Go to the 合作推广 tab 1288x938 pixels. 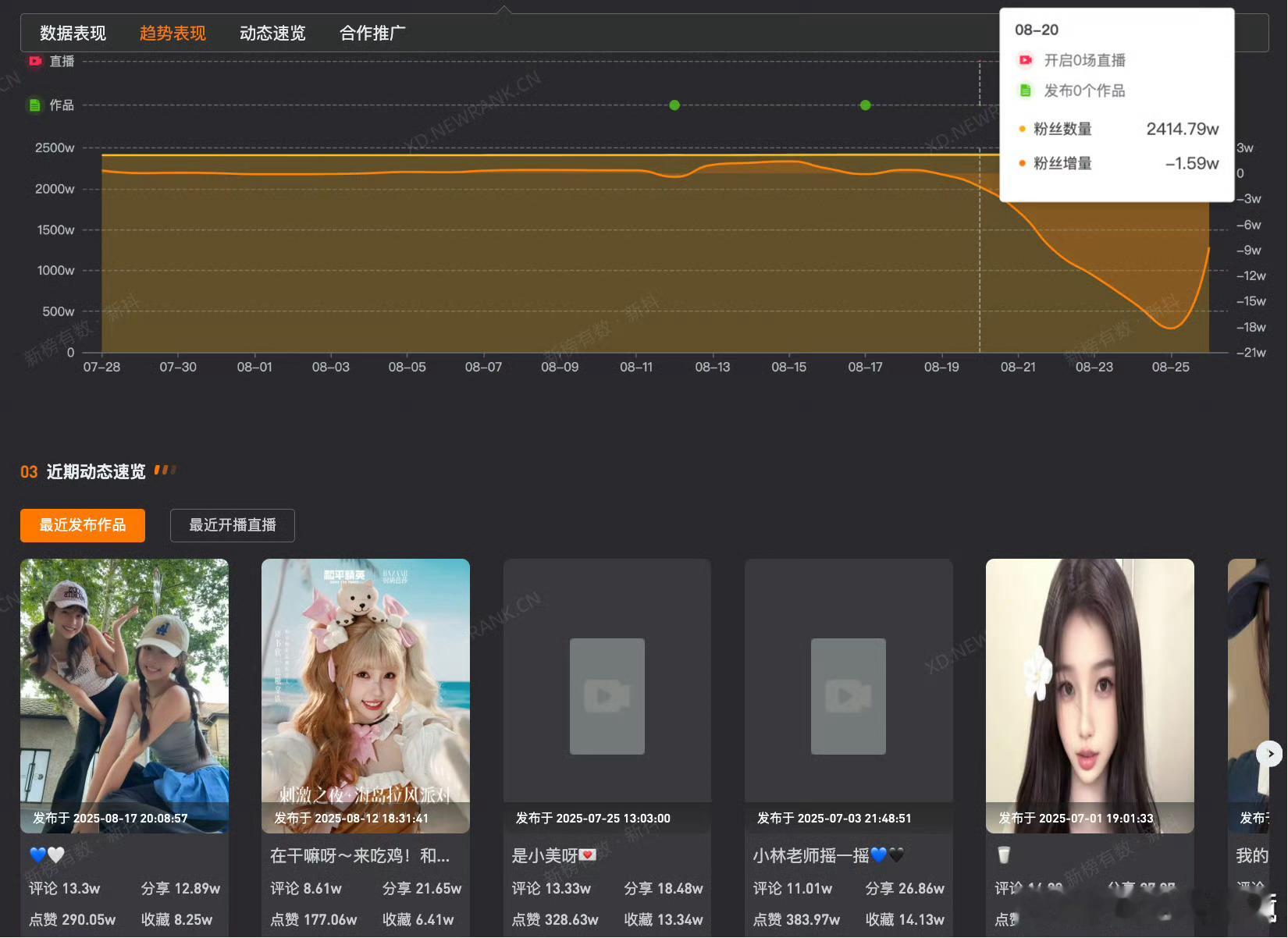click(372, 34)
